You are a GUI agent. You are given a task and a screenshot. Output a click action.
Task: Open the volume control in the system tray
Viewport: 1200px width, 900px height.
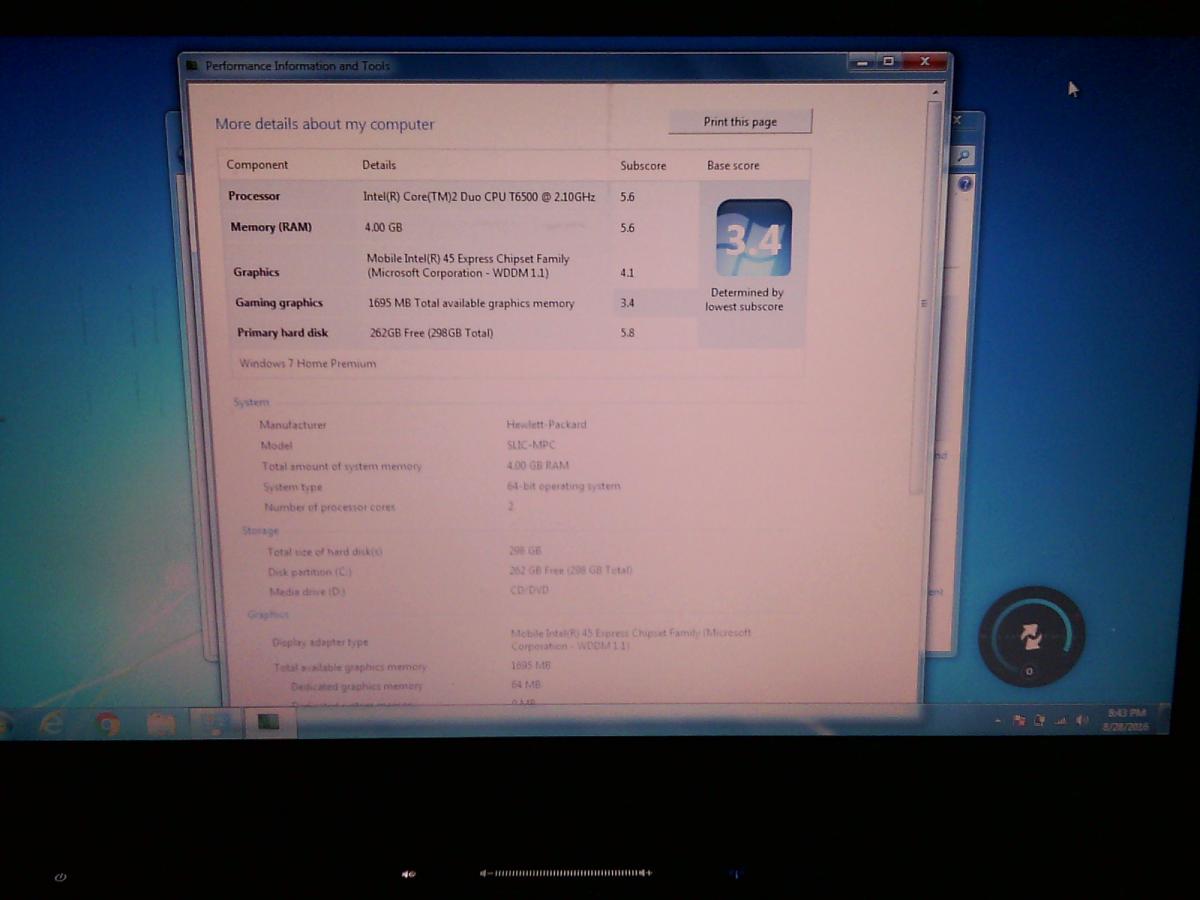coord(1081,720)
